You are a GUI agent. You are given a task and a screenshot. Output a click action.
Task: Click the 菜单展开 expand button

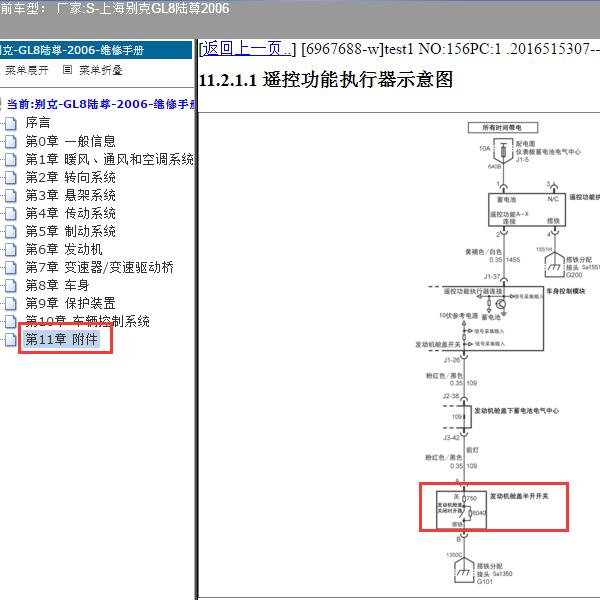click(x=26, y=70)
